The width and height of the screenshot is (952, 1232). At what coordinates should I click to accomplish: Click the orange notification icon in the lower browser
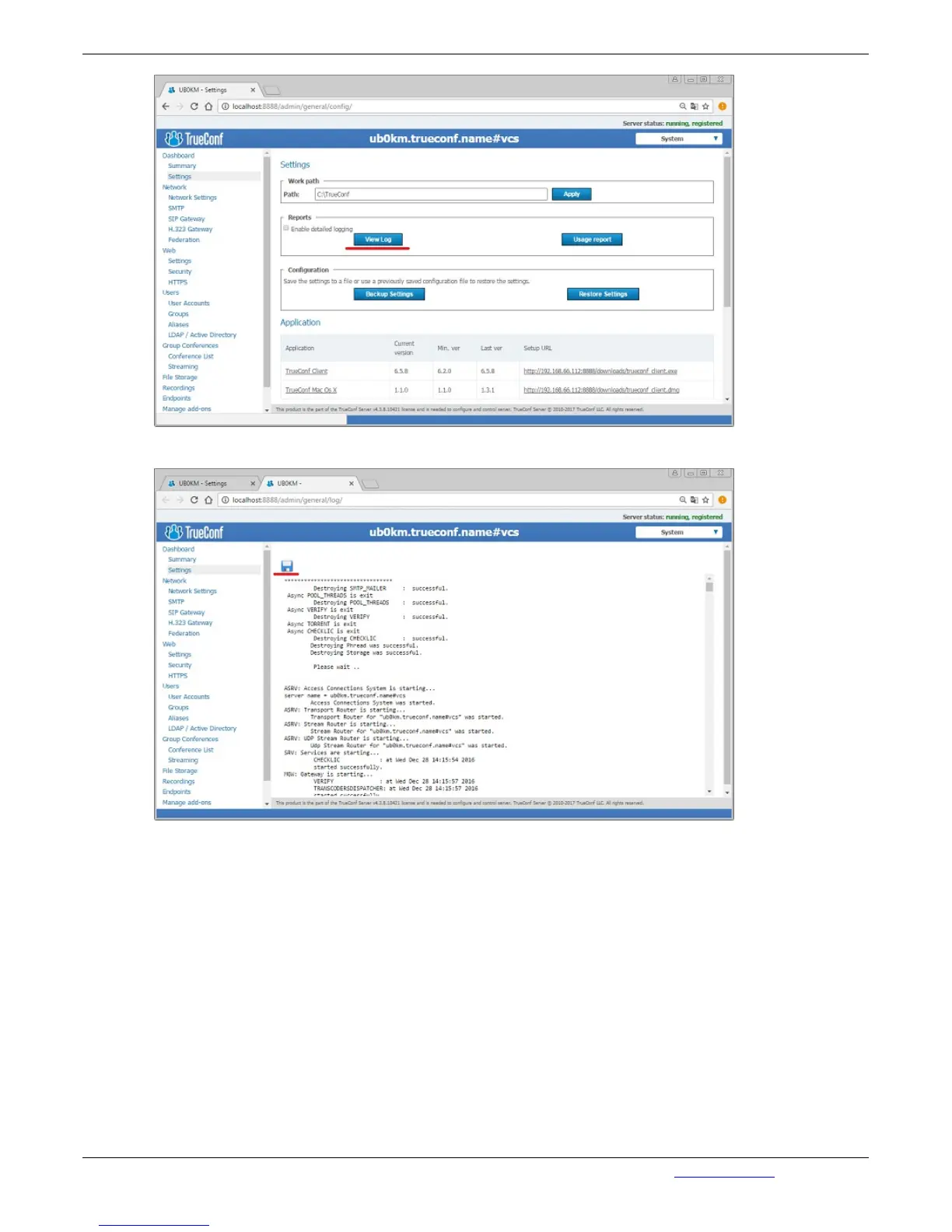723,500
